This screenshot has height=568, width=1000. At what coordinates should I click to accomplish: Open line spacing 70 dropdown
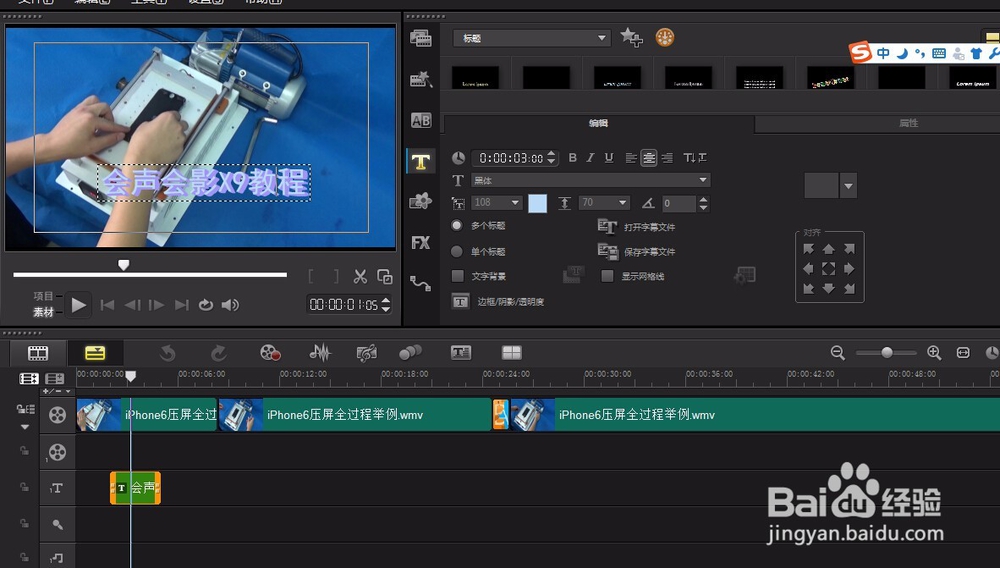point(604,203)
